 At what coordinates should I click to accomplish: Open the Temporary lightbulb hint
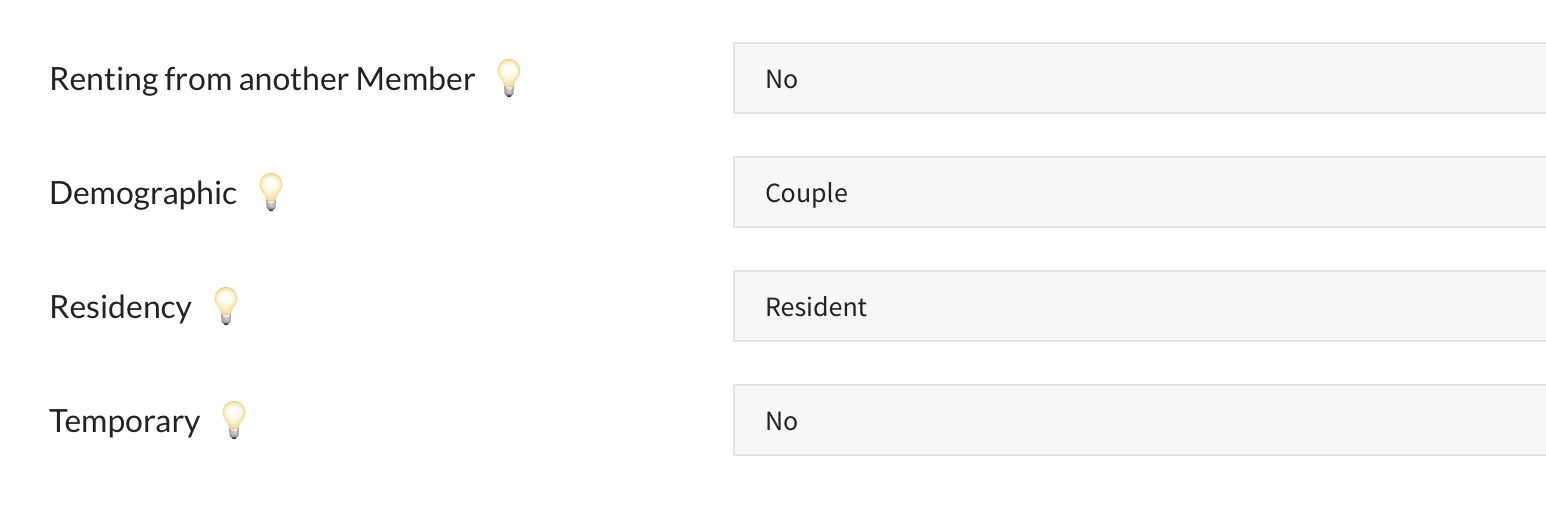coord(233,419)
